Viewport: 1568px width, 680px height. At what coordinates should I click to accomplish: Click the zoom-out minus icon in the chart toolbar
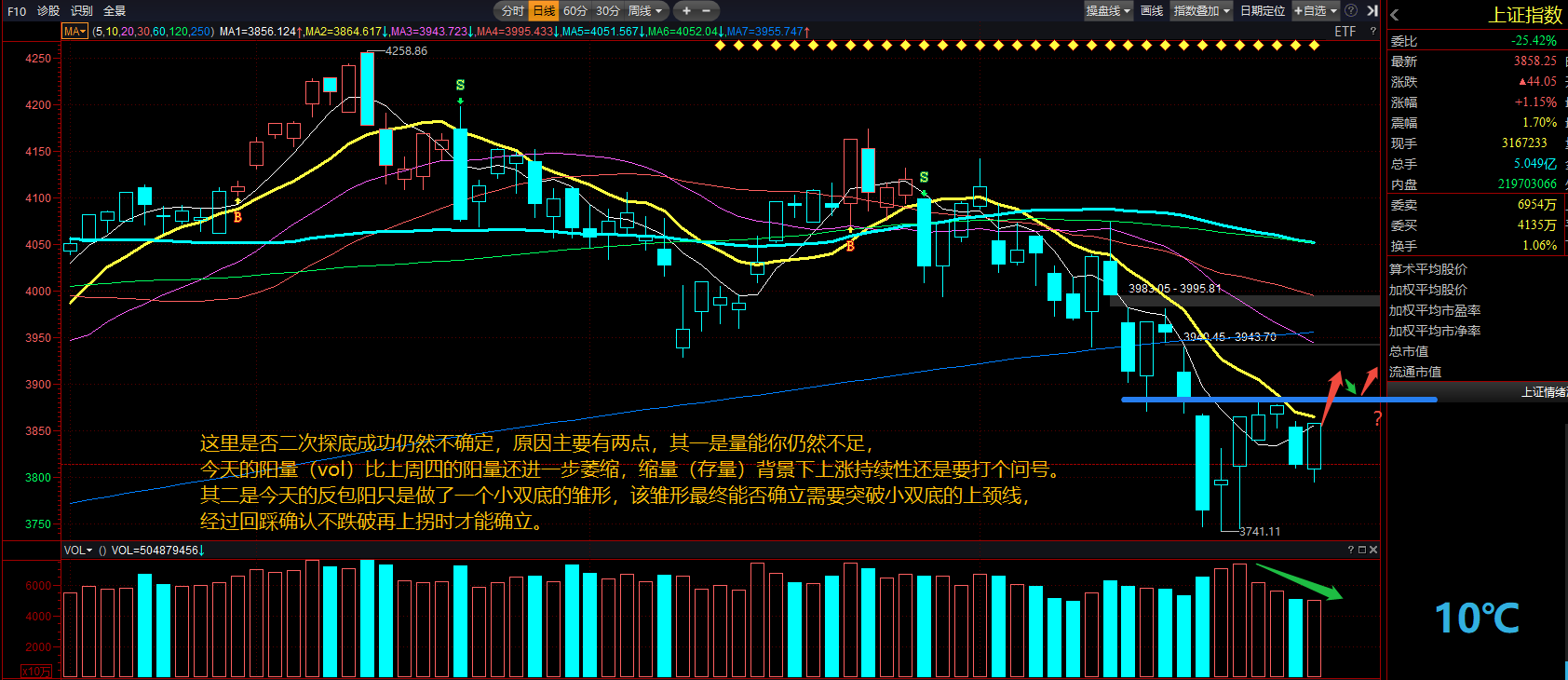(x=706, y=11)
